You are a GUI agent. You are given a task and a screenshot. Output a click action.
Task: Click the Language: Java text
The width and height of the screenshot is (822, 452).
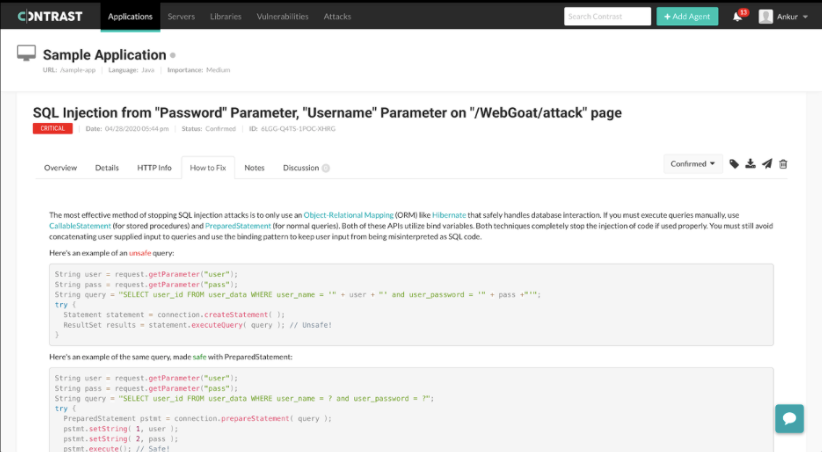pos(131,70)
